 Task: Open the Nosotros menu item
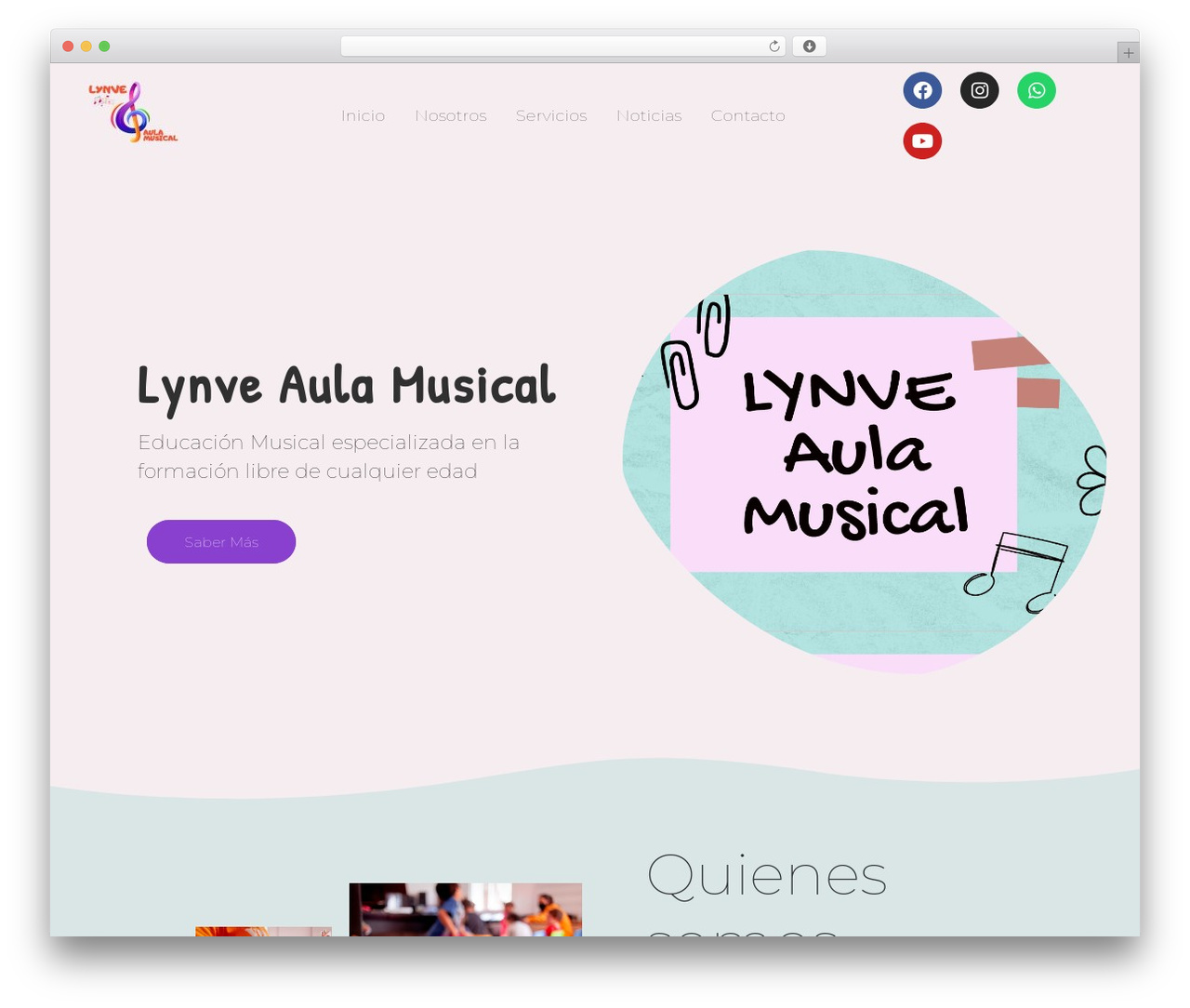(451, 115)
